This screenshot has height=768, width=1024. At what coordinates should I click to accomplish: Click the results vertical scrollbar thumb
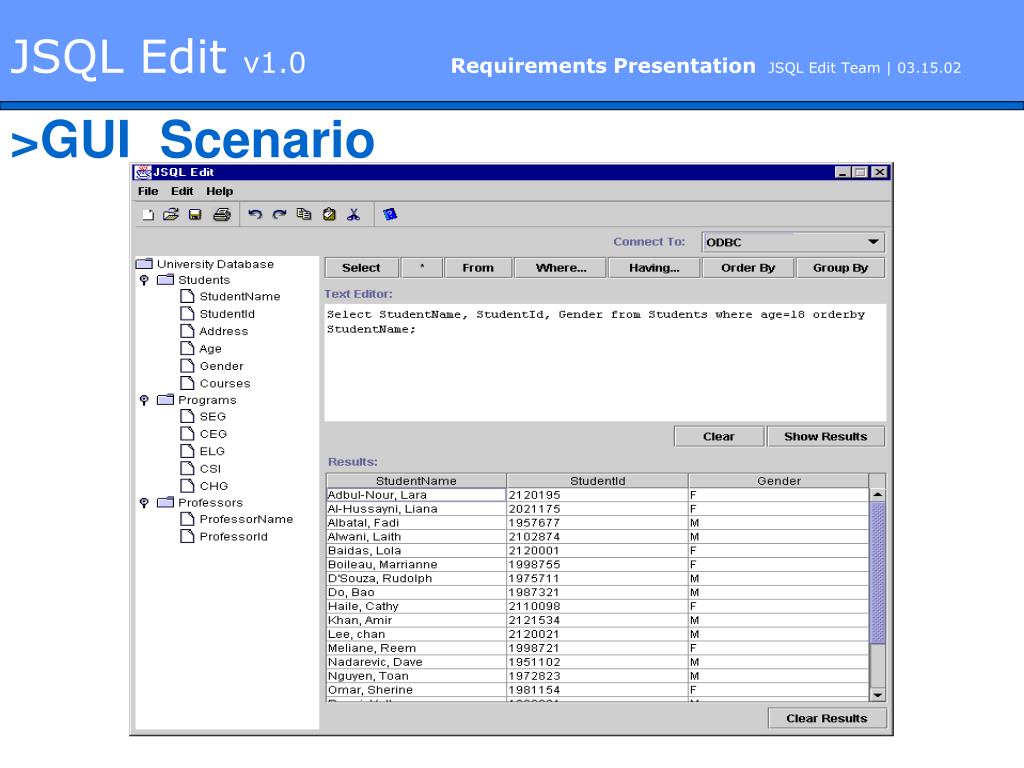(x=878, y=573)
